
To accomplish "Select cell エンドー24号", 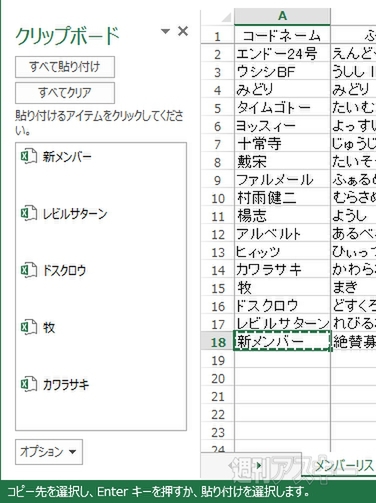I will click(282, 54).
